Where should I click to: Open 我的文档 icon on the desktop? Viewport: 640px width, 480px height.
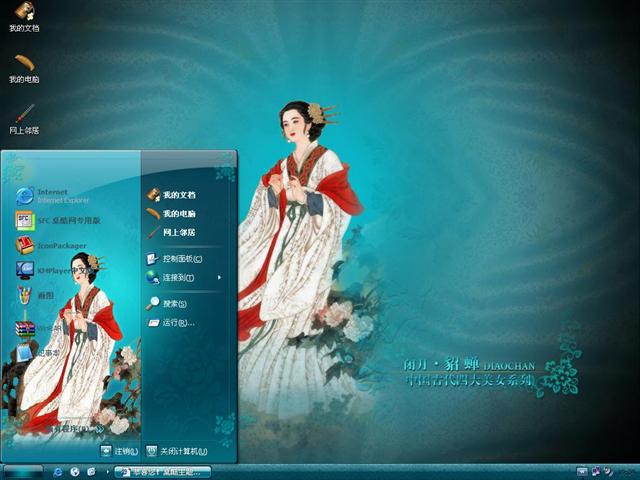coord(24,16)
